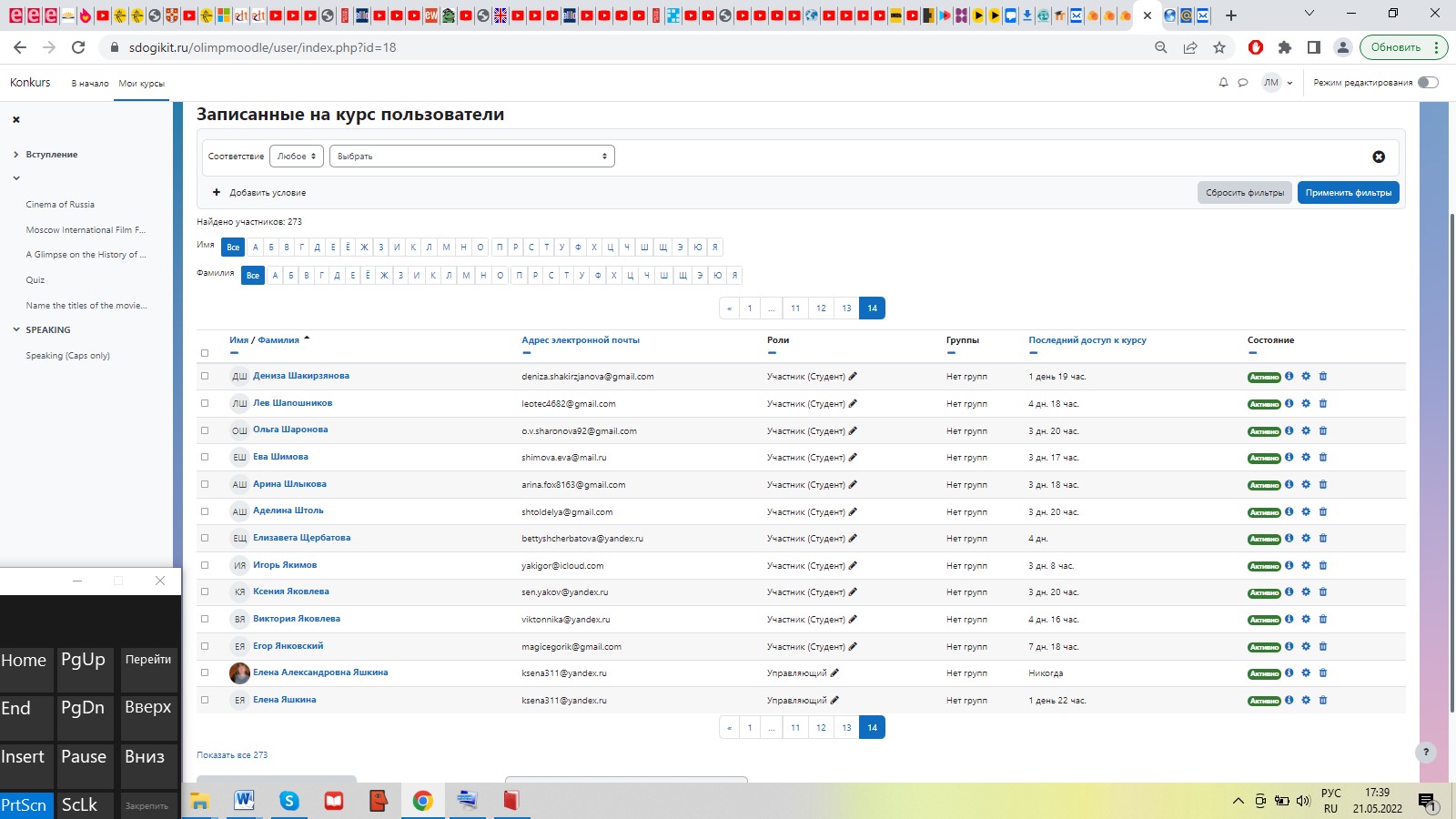Click the Обновить Chrome update button
Viewport: 1456px width, 819px height.
[1402, 47]
